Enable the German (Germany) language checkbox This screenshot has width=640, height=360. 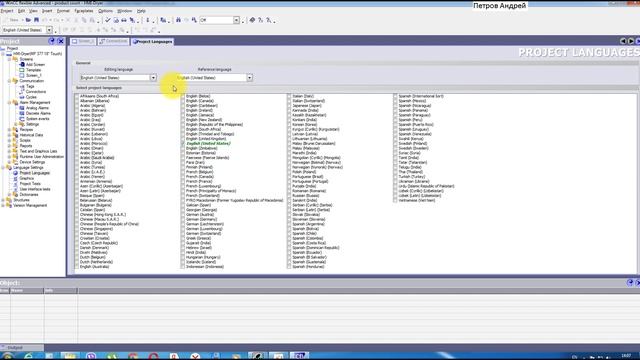(x=183, y=219)
